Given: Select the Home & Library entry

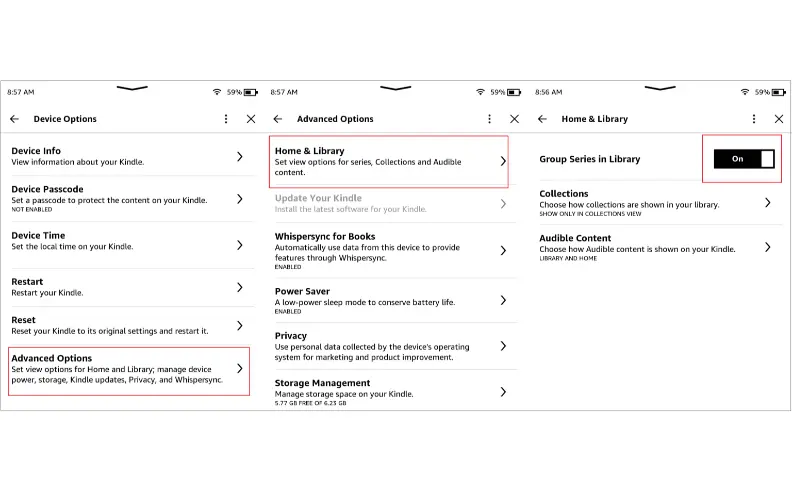Looking at the screenshot, I should pos(388,161).
